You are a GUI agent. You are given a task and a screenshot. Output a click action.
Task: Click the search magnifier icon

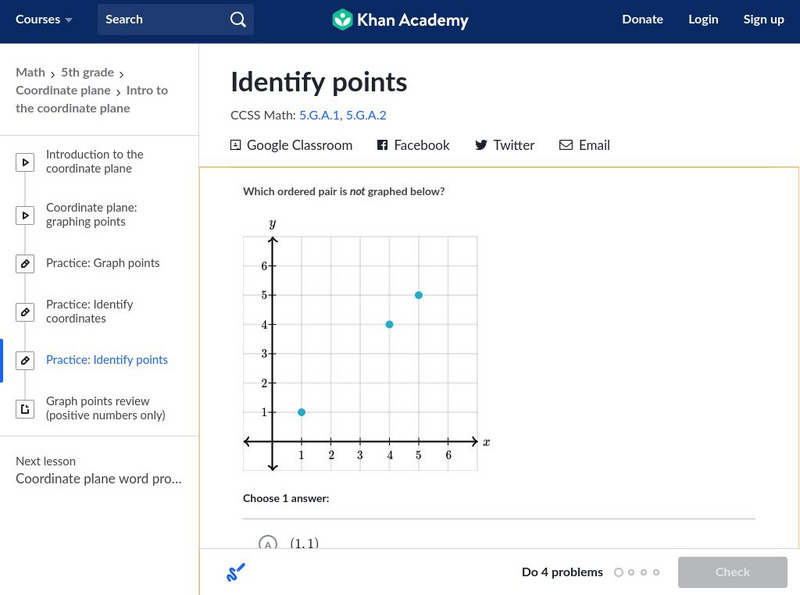(x=237, y=19)
